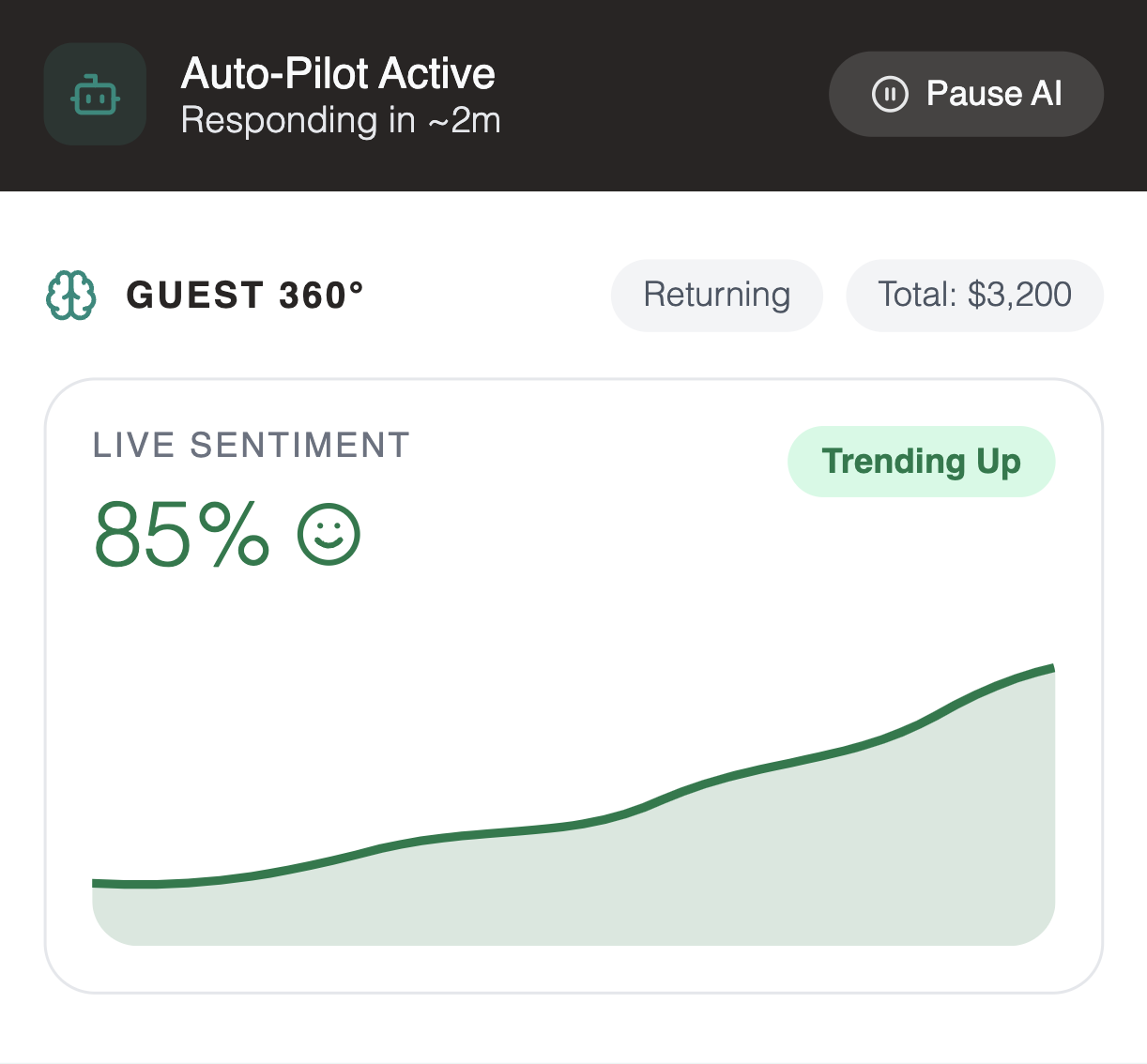Click the Total: $3,200 badge
1147x1064 pixels.
coord(974,295)
